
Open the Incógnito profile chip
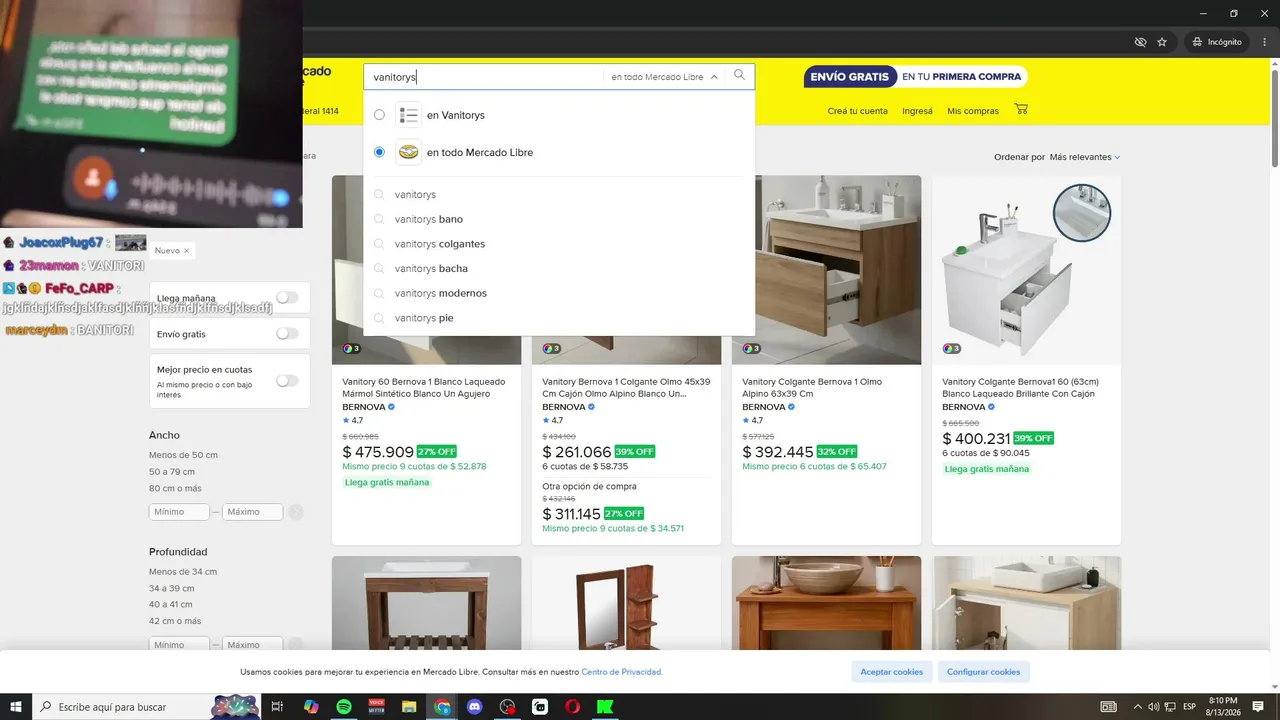tap(1217, 42)
